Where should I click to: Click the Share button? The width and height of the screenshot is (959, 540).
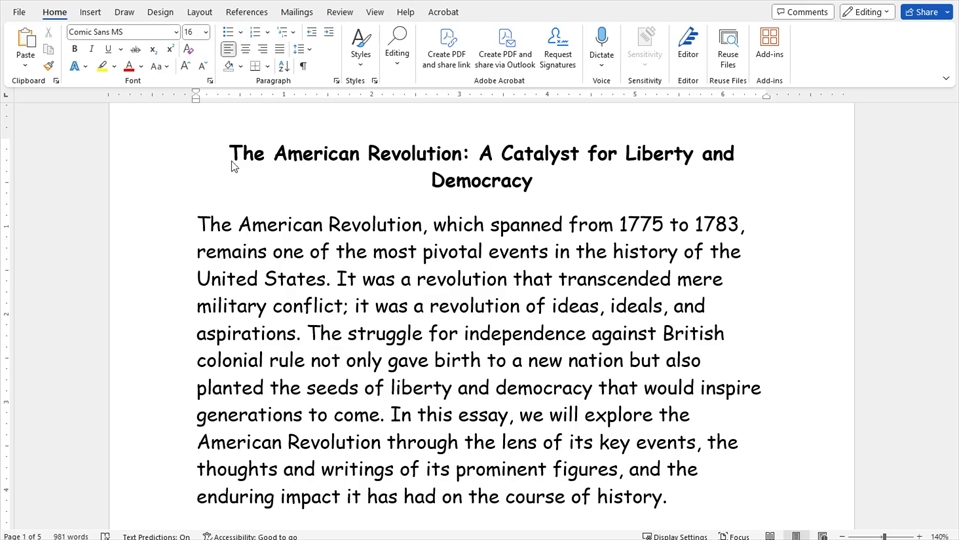926,12
